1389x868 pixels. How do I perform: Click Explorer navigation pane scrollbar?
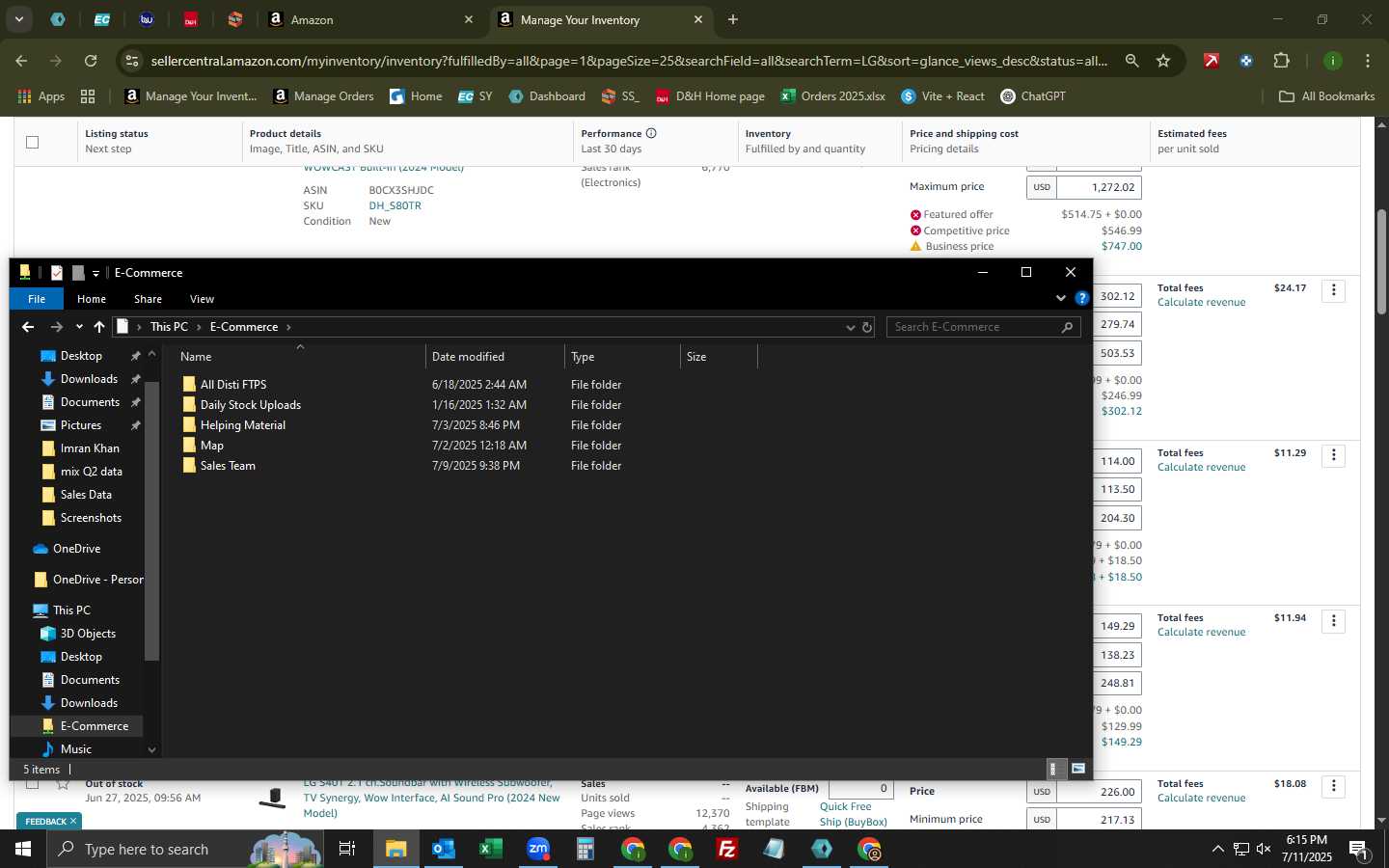(151, 521)
